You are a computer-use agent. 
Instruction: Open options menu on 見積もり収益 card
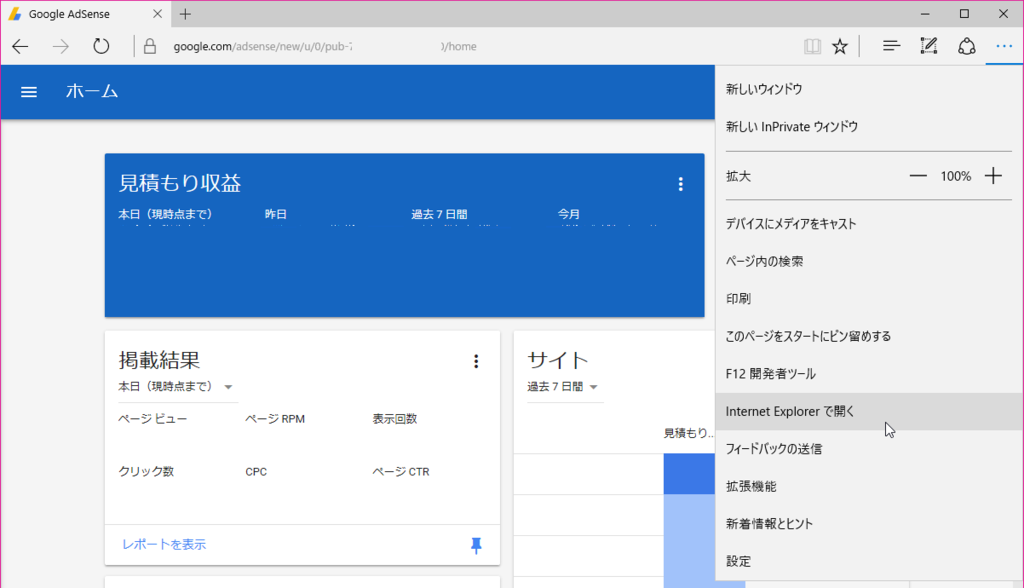(x=680, y=184)
